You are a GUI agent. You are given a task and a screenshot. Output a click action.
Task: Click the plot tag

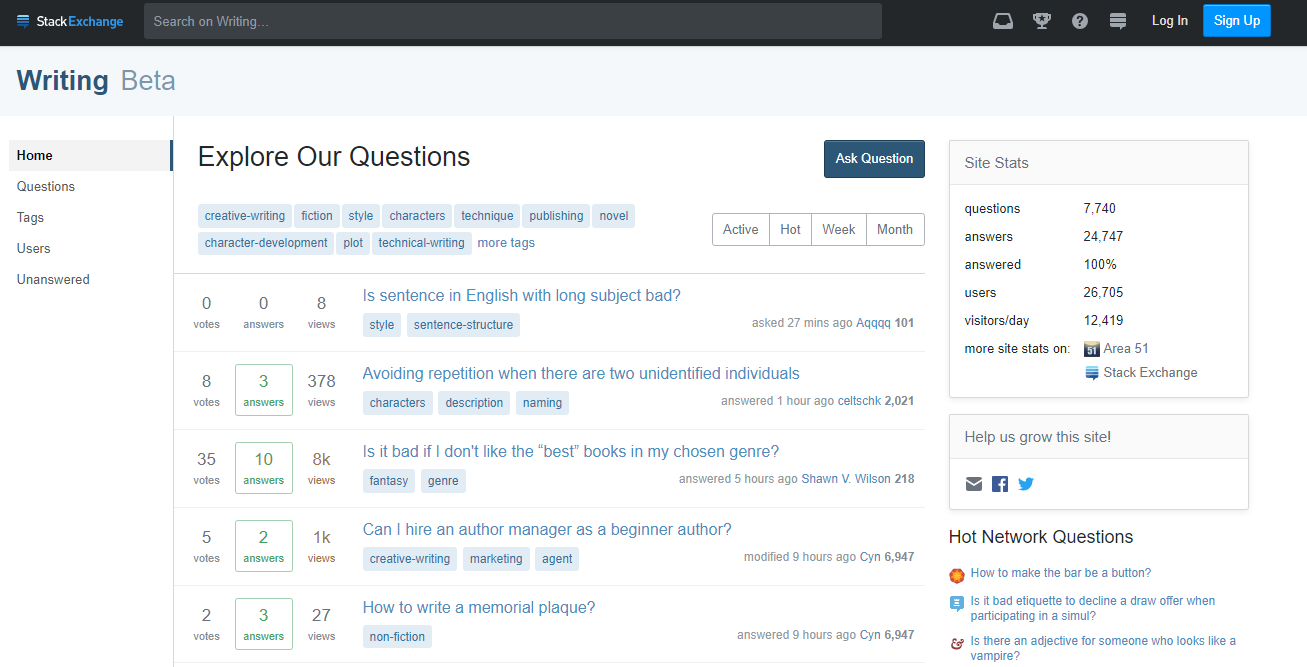353,243
